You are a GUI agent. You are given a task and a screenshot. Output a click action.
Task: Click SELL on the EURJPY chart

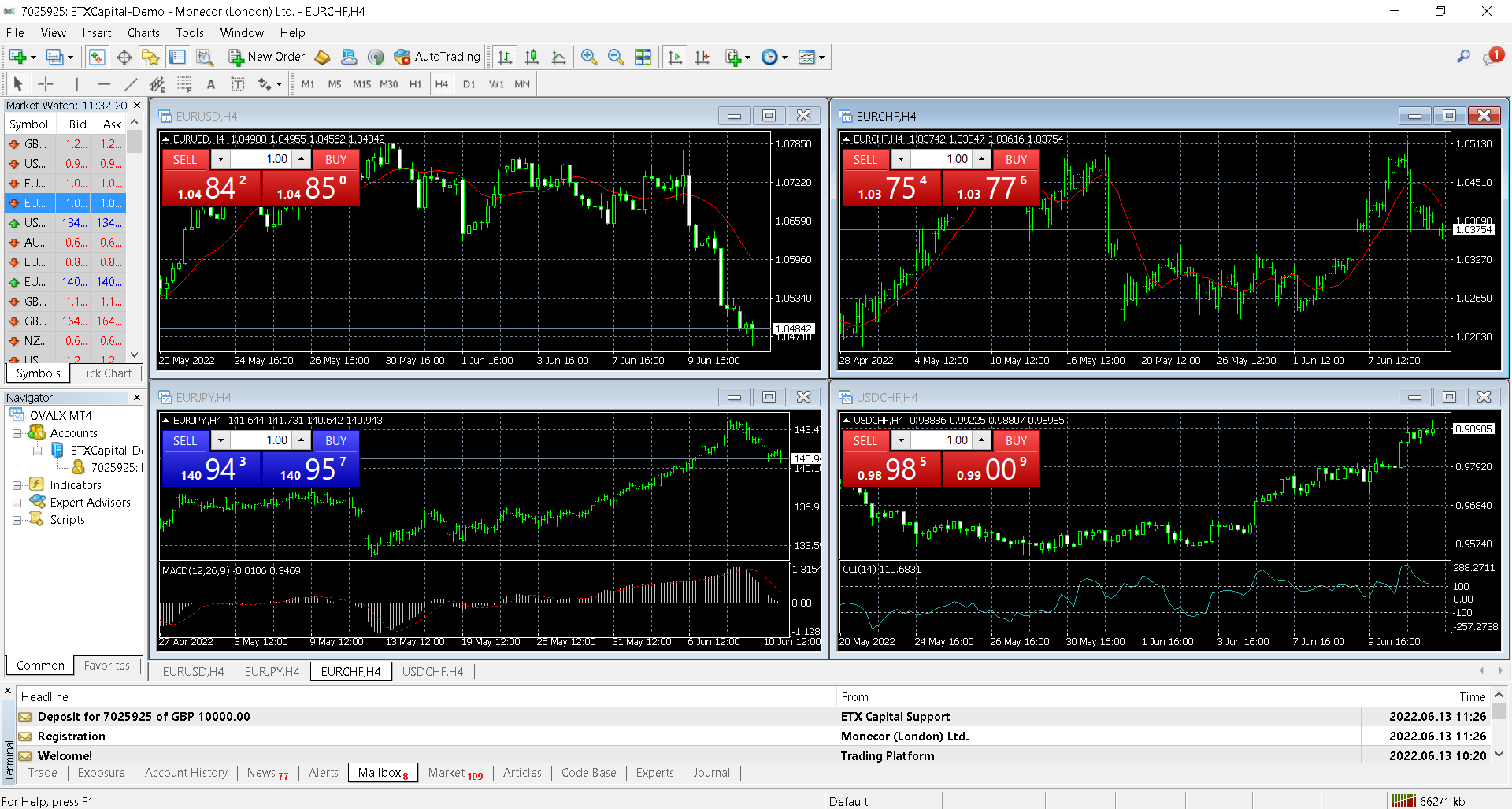coord(185,440)
